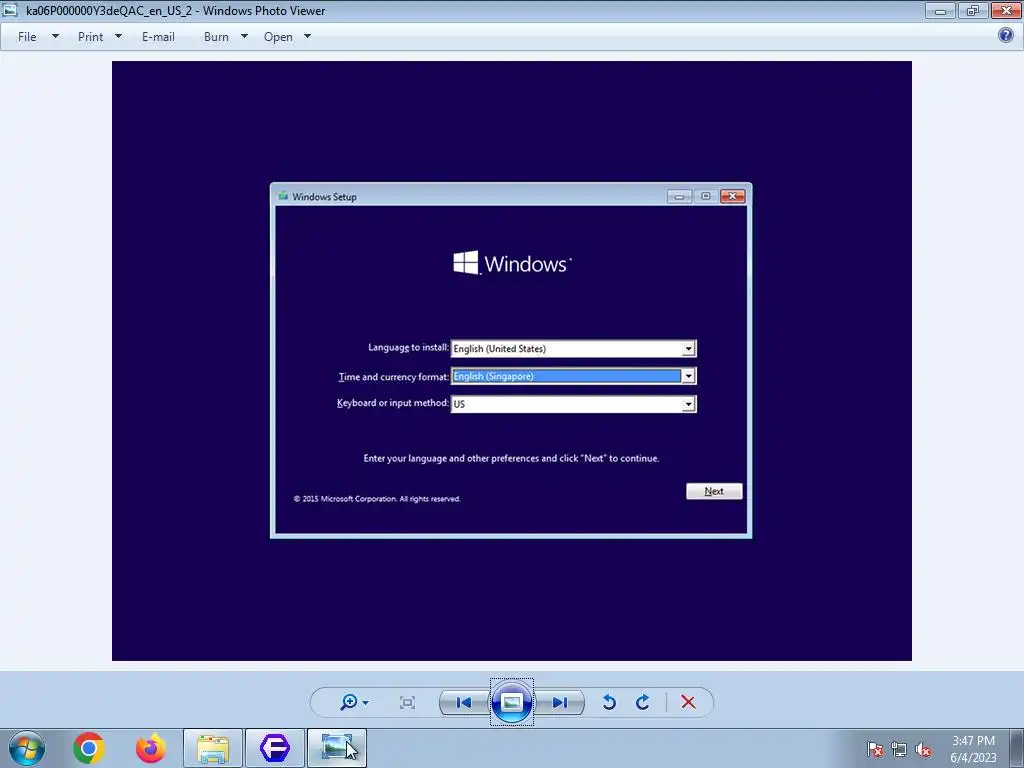The image size is (1024, 768).
Task: Click the actual size button
Action: (x=407, y=703)
